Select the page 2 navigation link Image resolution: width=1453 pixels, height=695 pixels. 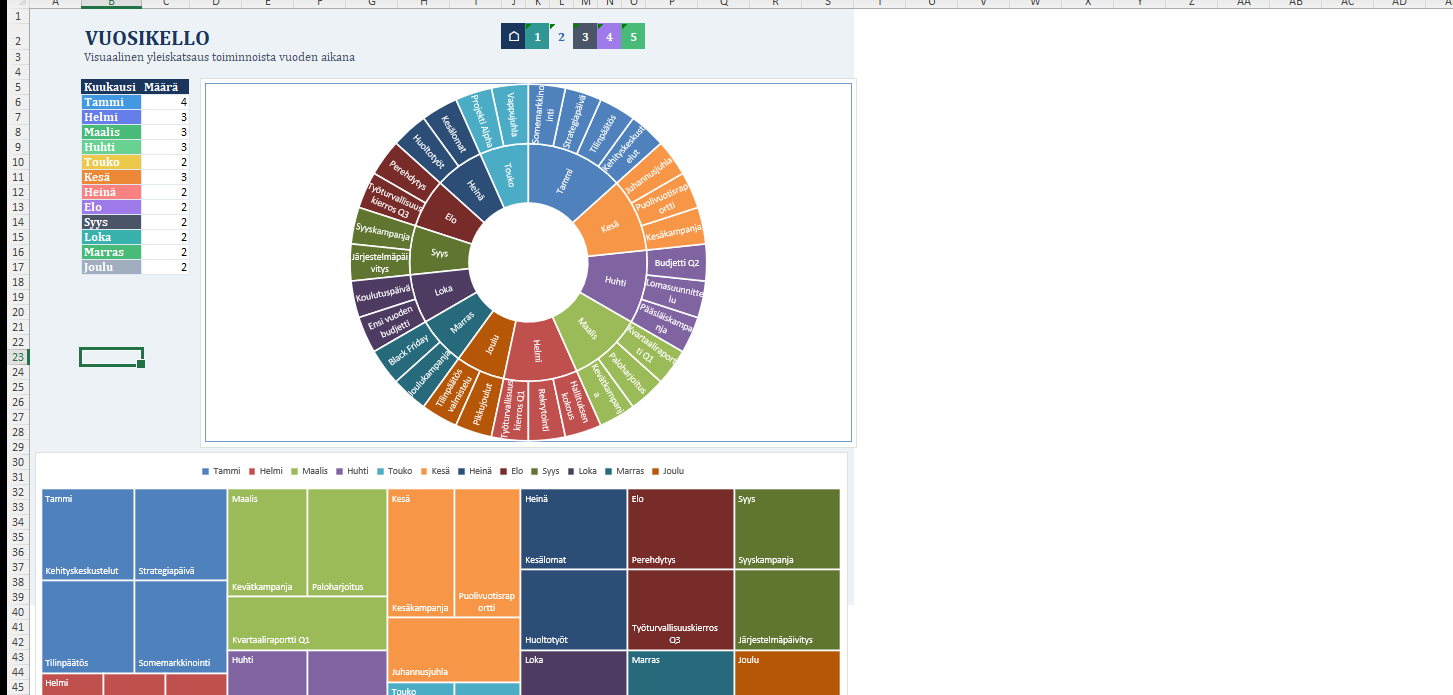click(x=561, y=37)
